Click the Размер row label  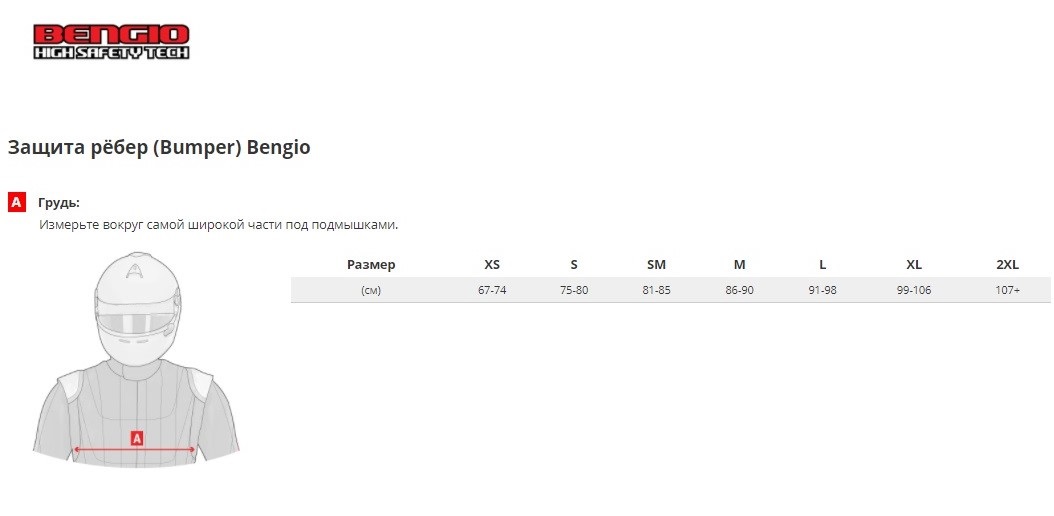(371, 265)
